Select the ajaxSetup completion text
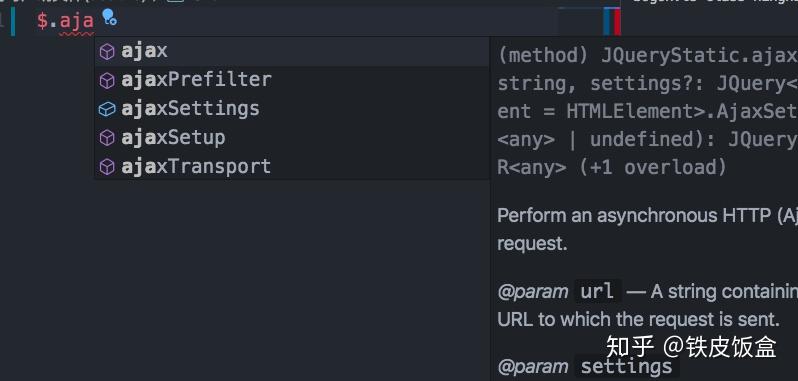Viewport: 798px width, 381px height. click(173, 138)
